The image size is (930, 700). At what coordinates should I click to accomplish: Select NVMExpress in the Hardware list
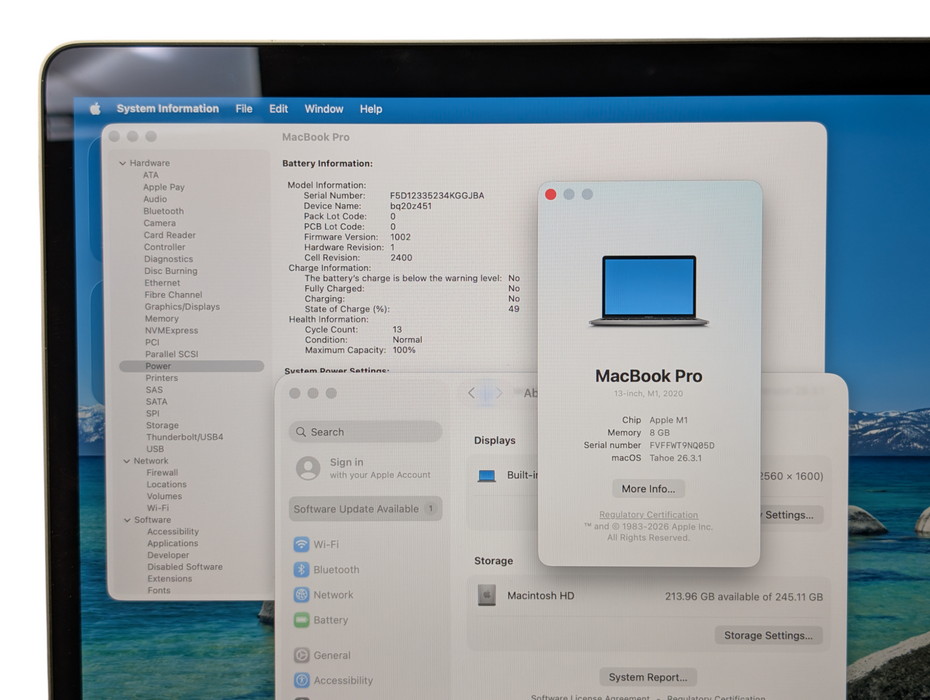pos(171,330)
